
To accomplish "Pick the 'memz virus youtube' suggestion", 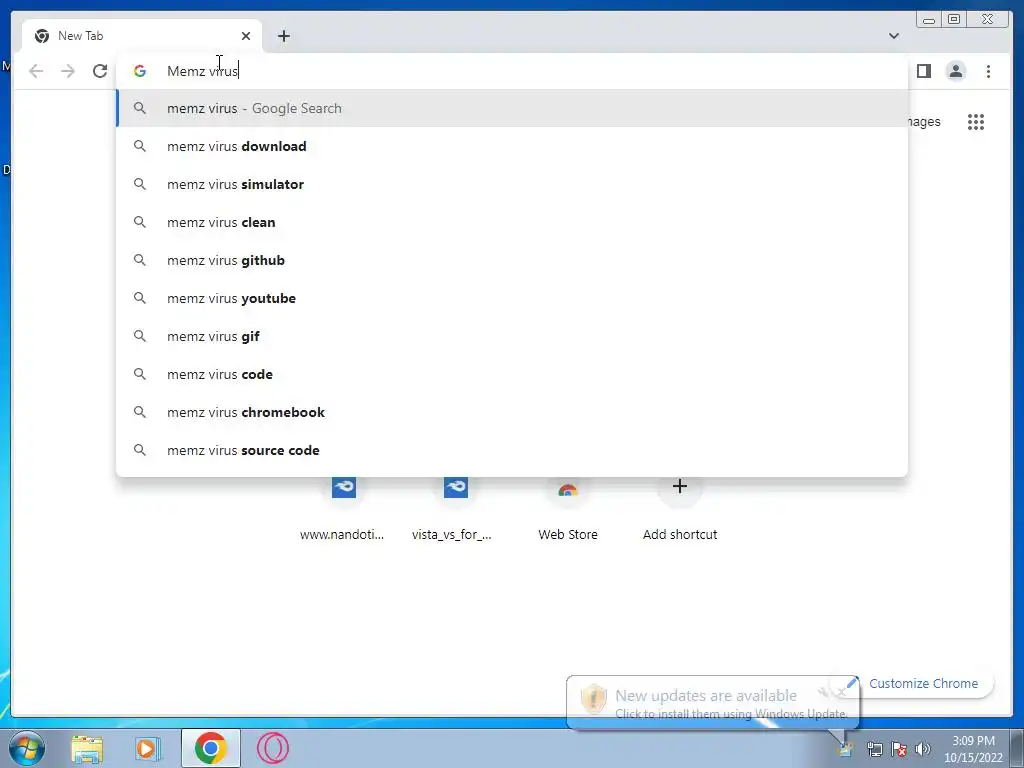I will tap(512, 298).
